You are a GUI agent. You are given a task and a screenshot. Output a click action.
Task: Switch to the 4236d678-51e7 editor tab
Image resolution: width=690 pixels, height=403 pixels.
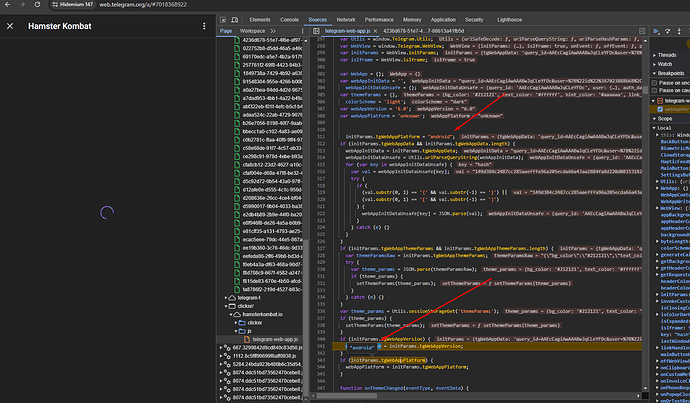pyautogui.click(x=423, y=31)
